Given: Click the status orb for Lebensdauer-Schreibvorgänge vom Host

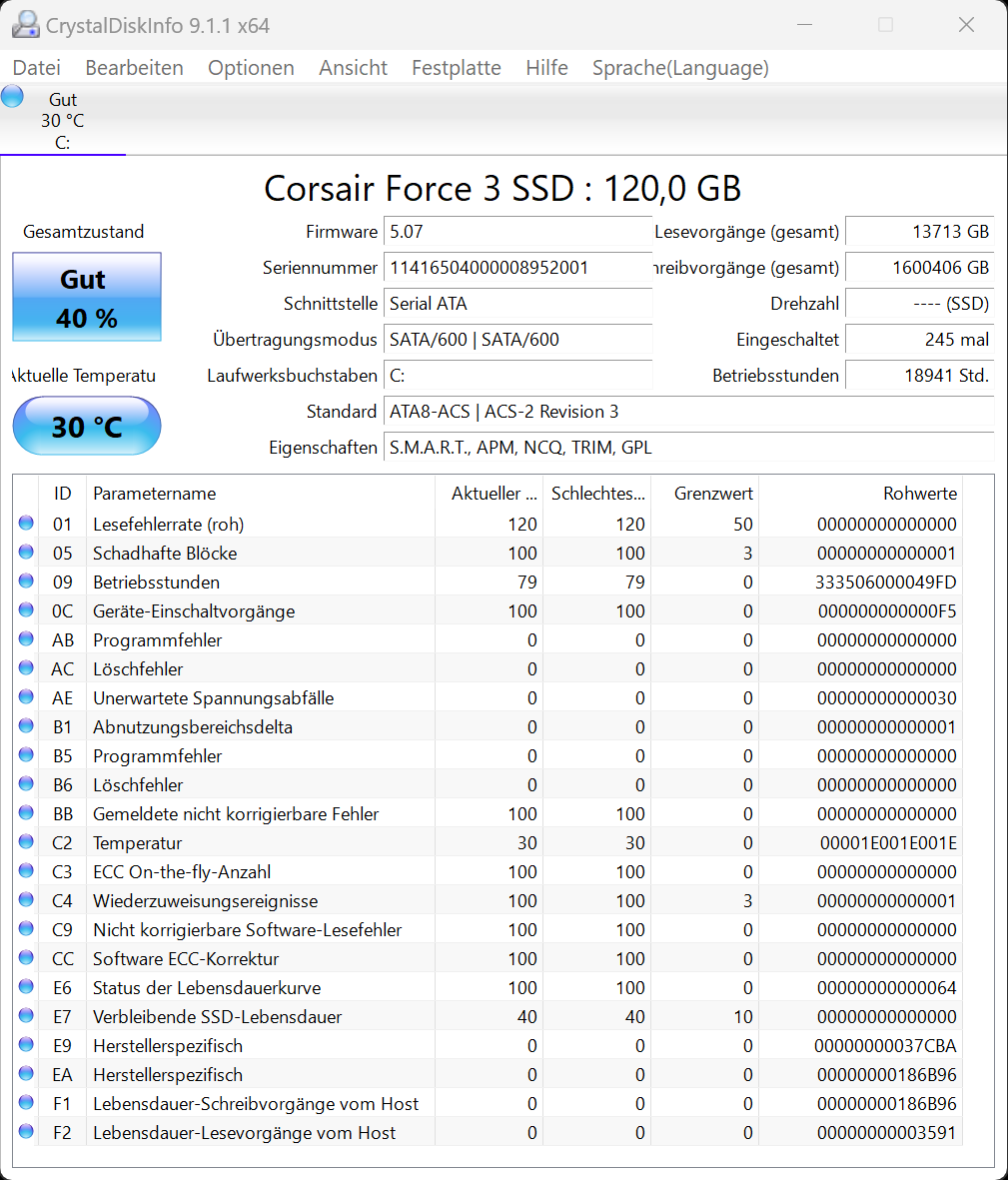Looking at the screenshot, I should pos(26,1102).
